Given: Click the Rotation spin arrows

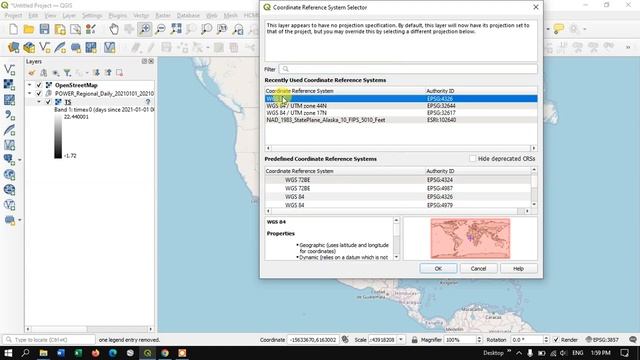Looking at the screenshot, I should [x=546, y=340].
